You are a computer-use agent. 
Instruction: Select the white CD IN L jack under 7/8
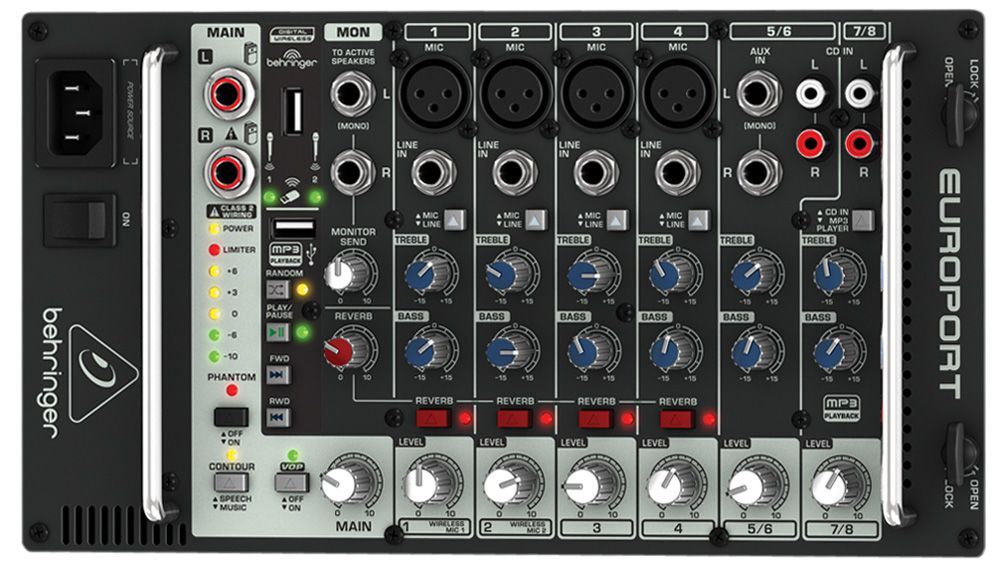[x=860, y=94]
